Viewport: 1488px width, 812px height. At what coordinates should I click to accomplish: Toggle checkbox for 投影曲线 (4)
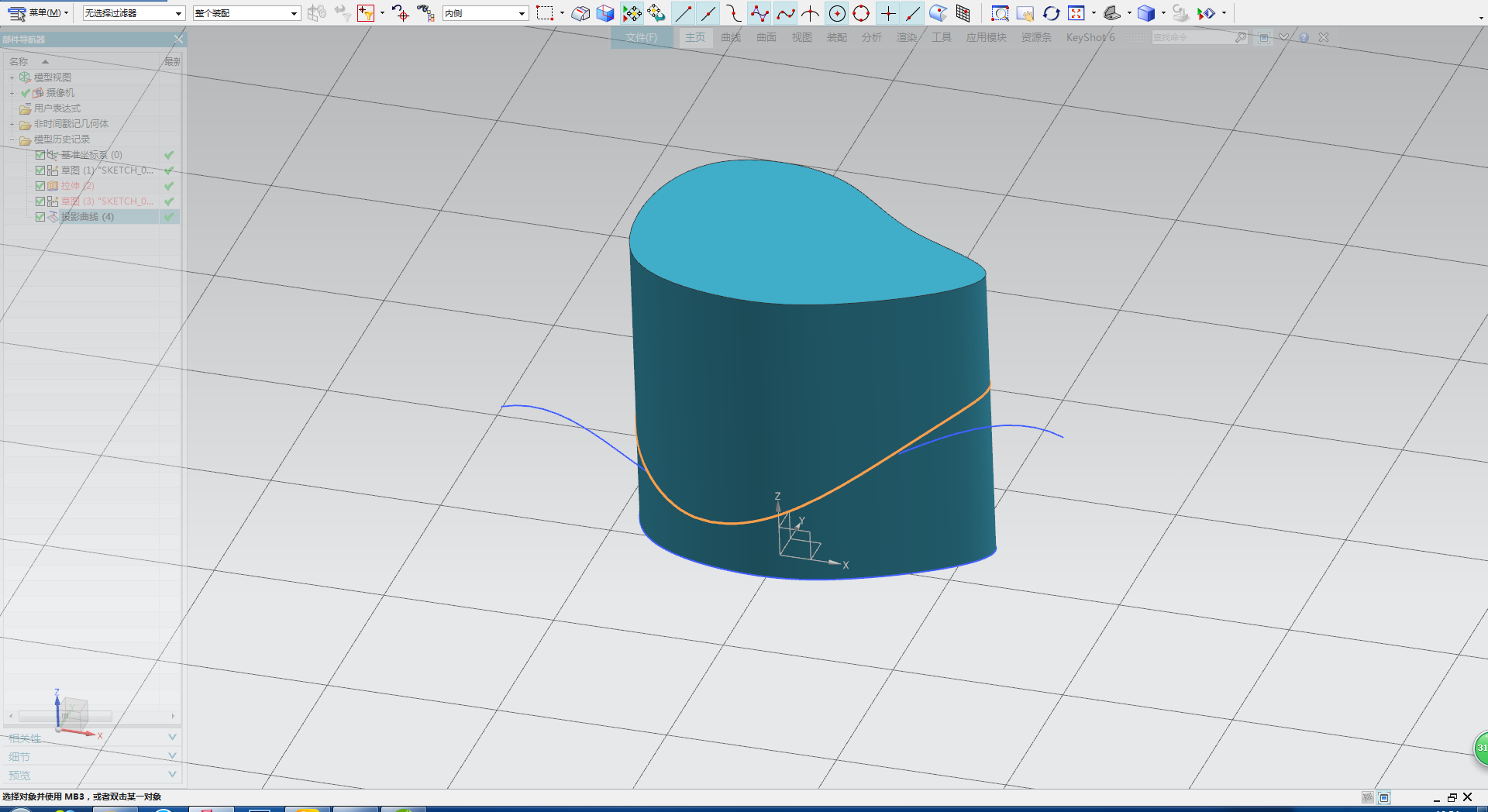coord(40,217)
